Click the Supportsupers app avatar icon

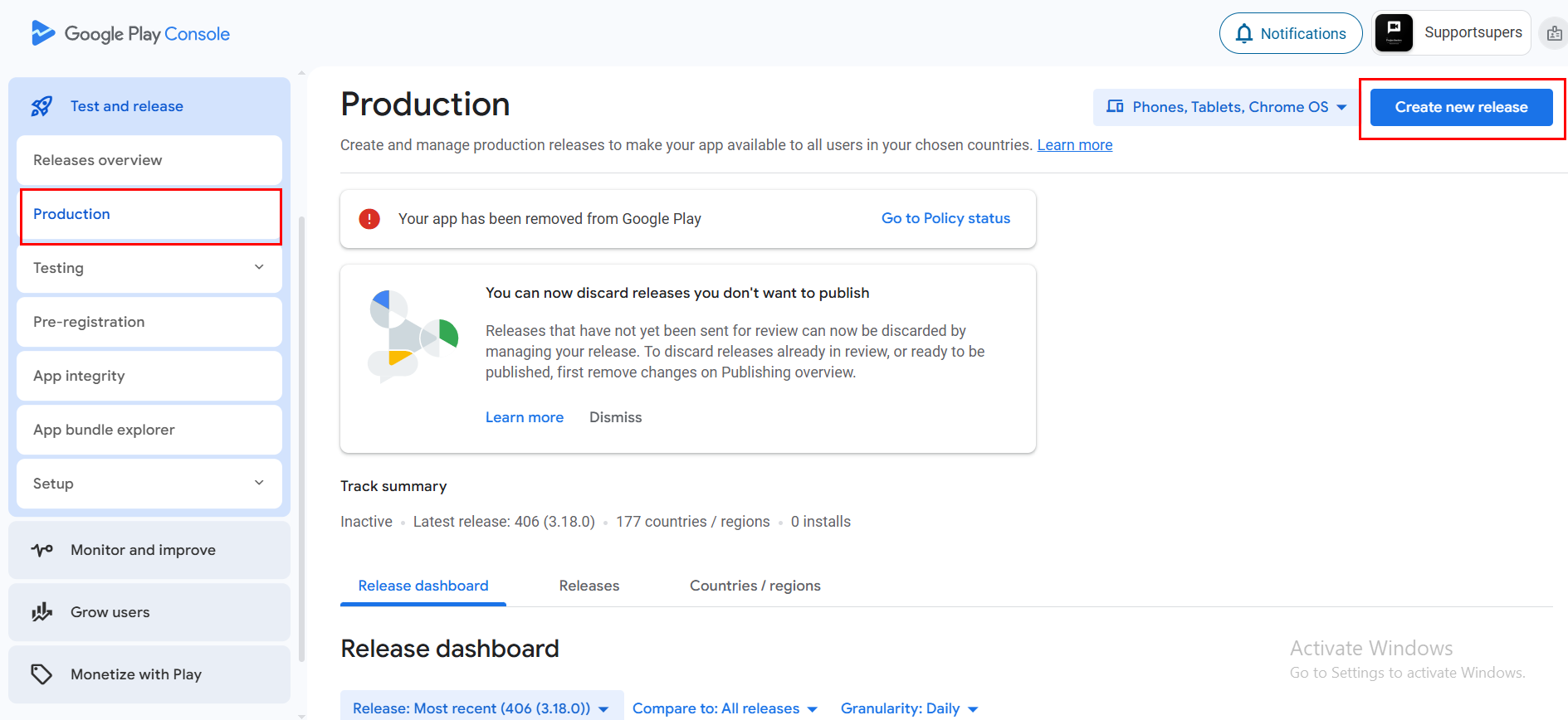[1394, 33]
